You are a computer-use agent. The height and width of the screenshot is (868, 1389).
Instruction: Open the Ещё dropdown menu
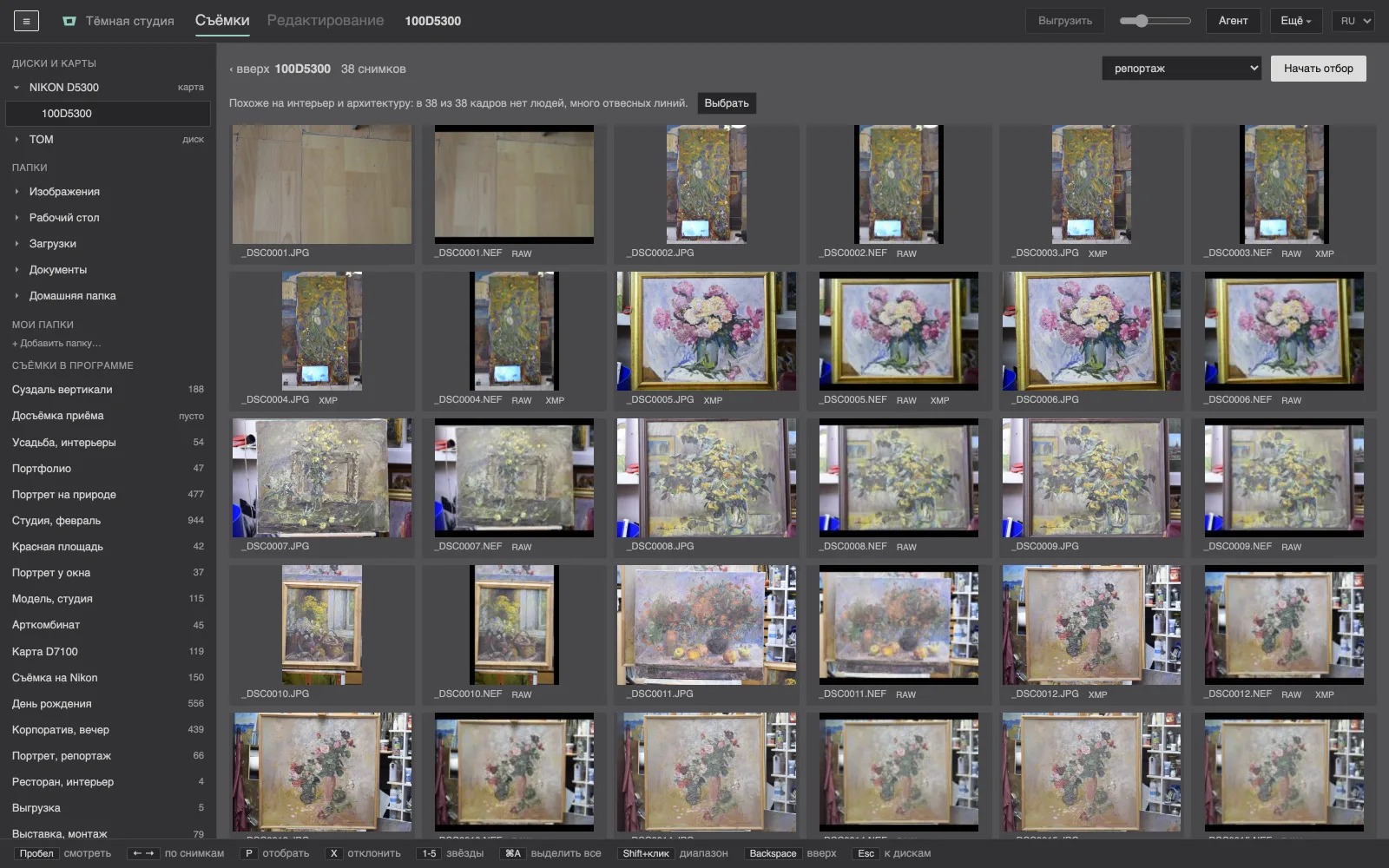pos(1296,21)
